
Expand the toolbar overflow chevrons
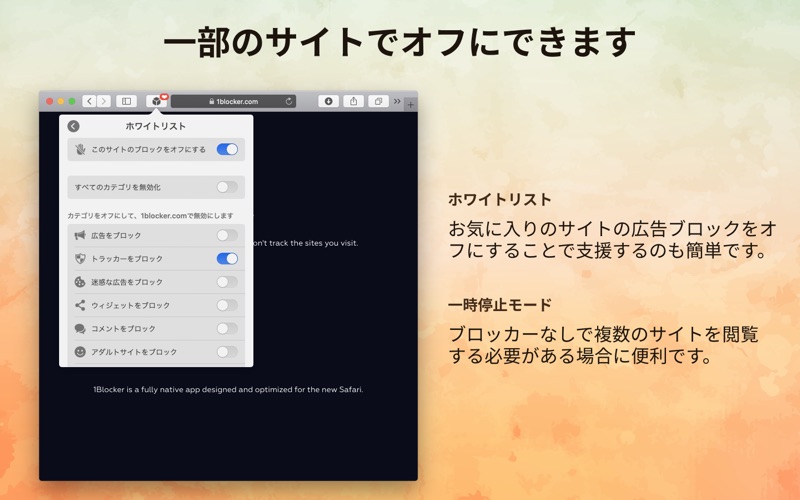pos(397,101)
